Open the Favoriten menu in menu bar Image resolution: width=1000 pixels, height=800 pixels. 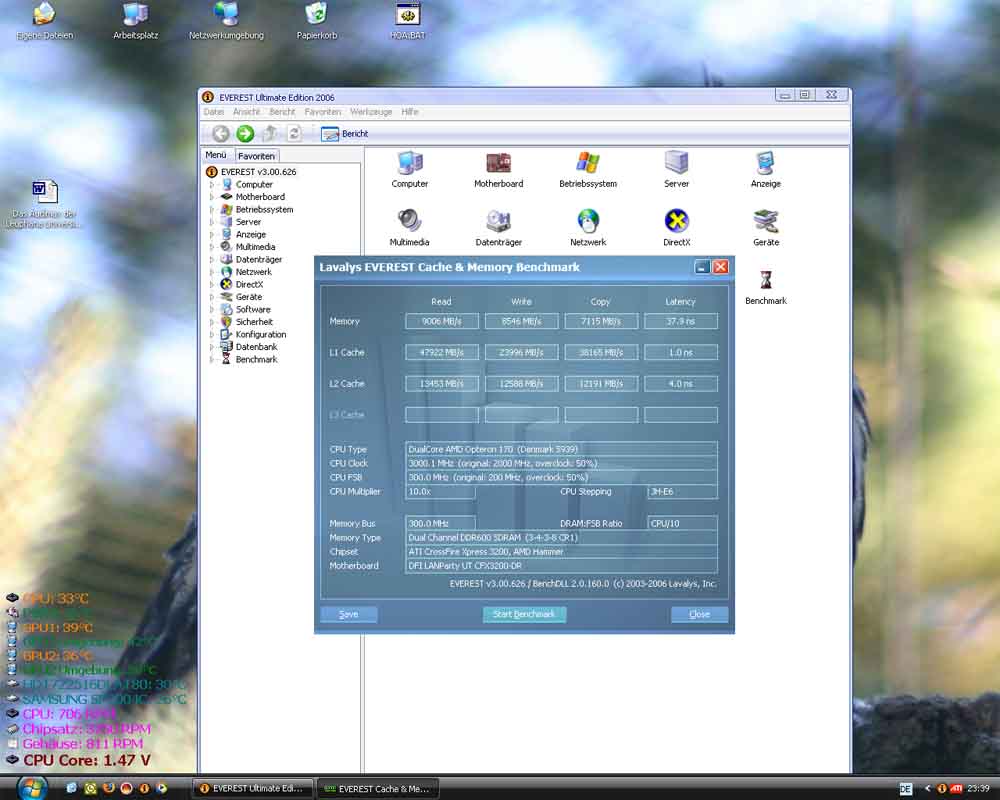323,112
